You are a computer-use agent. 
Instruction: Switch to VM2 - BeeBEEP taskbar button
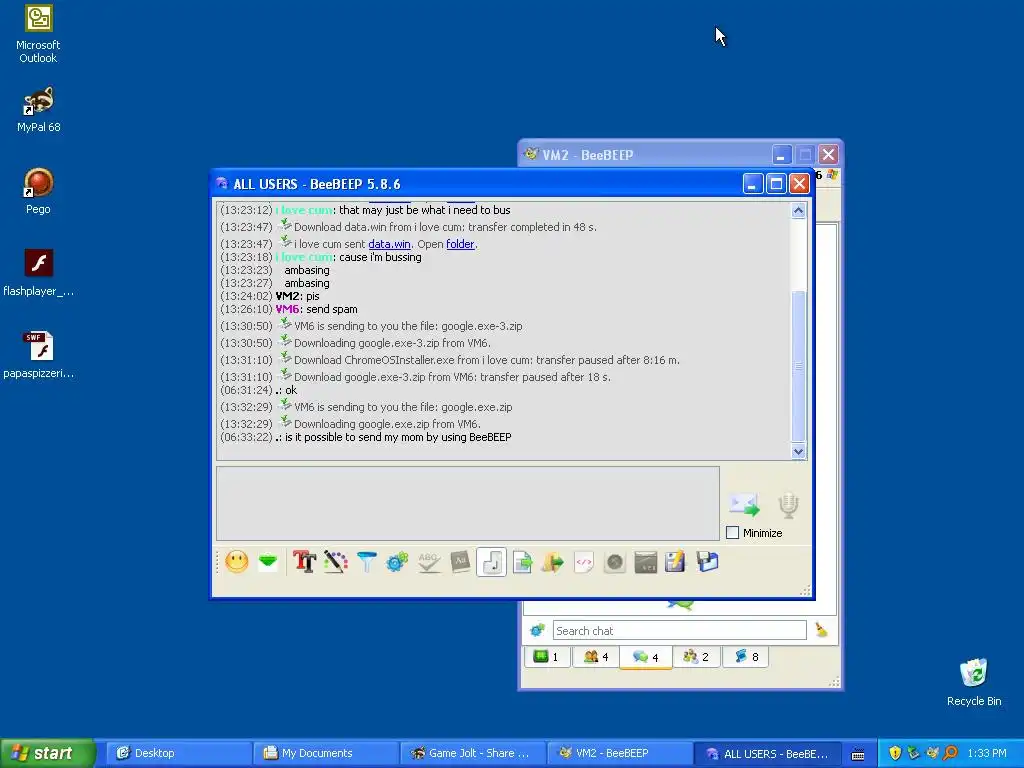point(620,754)
